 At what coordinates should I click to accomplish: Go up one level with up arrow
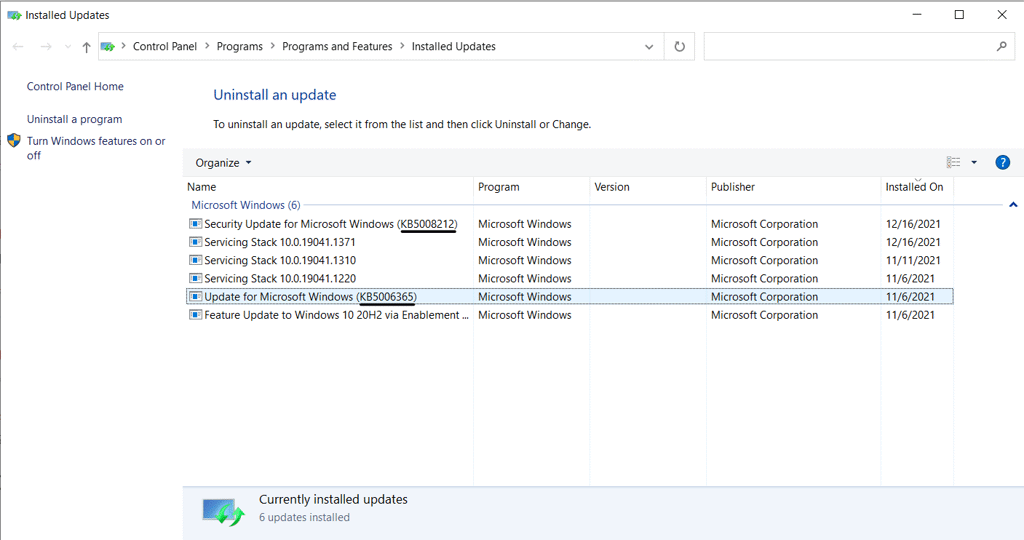point(86,46)
